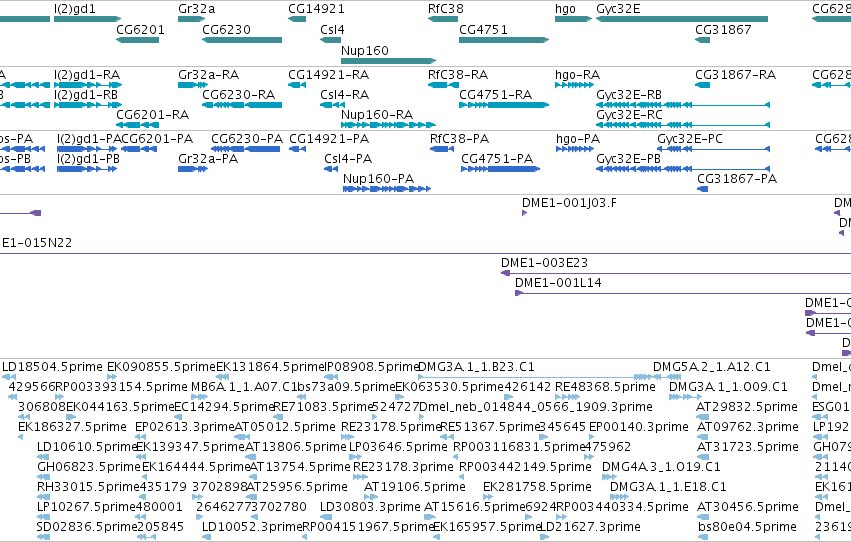This screenshot has height=542, width=851.
Task: Click the Gyc32E-RC transcript
Action: [683, 125]
